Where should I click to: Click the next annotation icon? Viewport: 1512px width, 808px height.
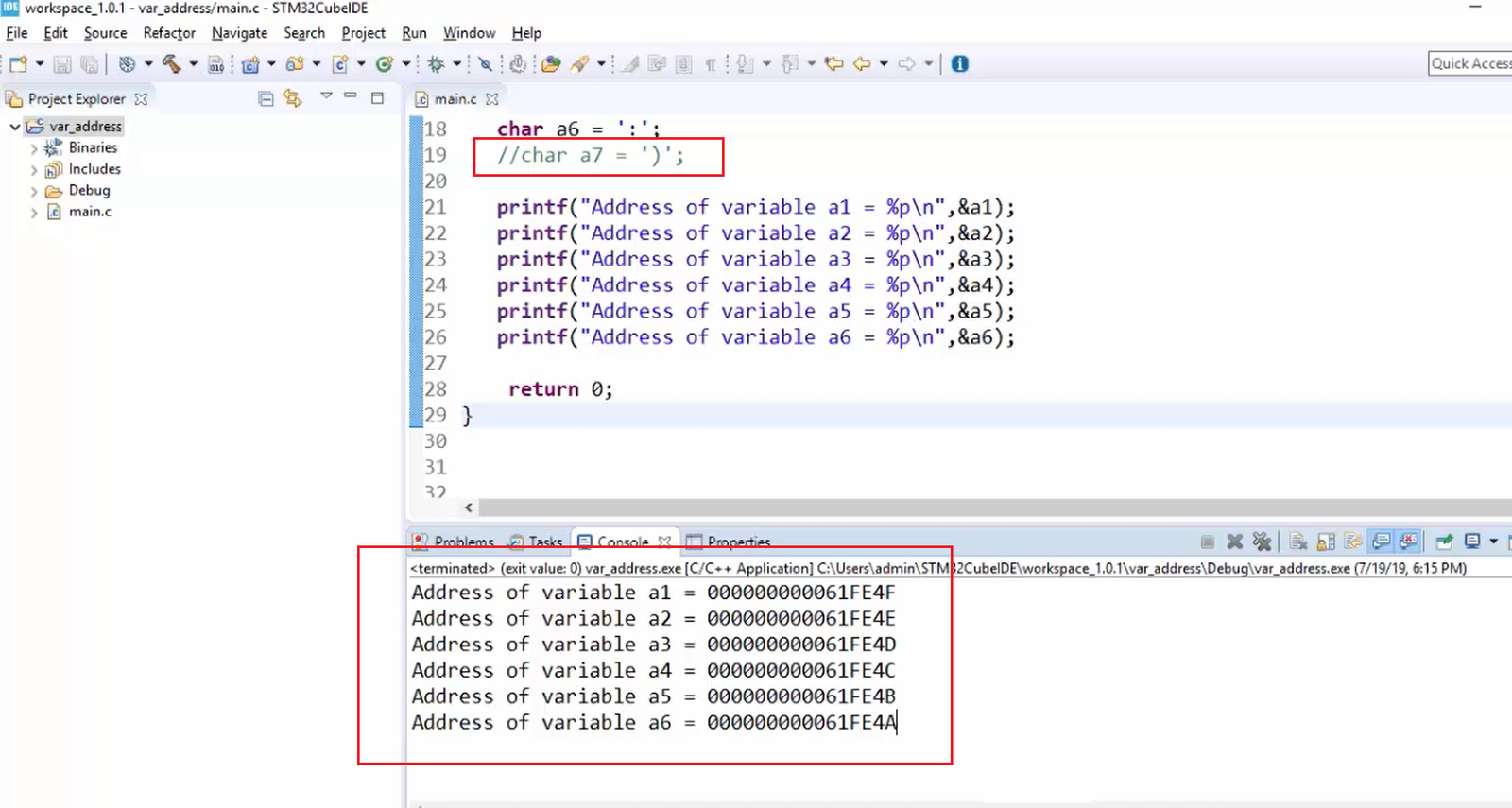pos(746,64)
